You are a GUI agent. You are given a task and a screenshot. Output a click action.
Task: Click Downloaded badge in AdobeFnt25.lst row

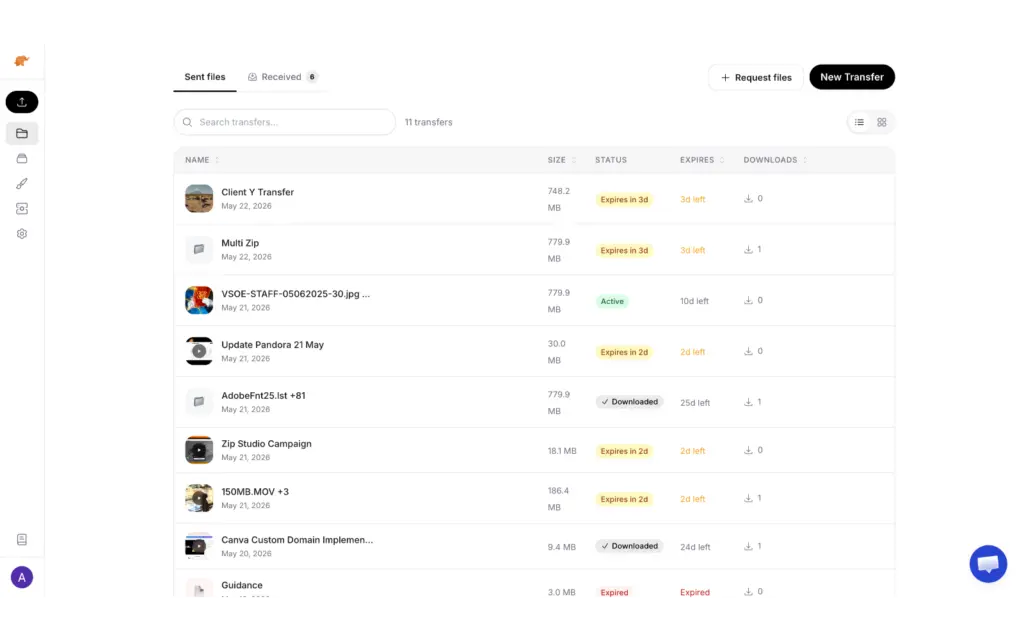[629, 402]
